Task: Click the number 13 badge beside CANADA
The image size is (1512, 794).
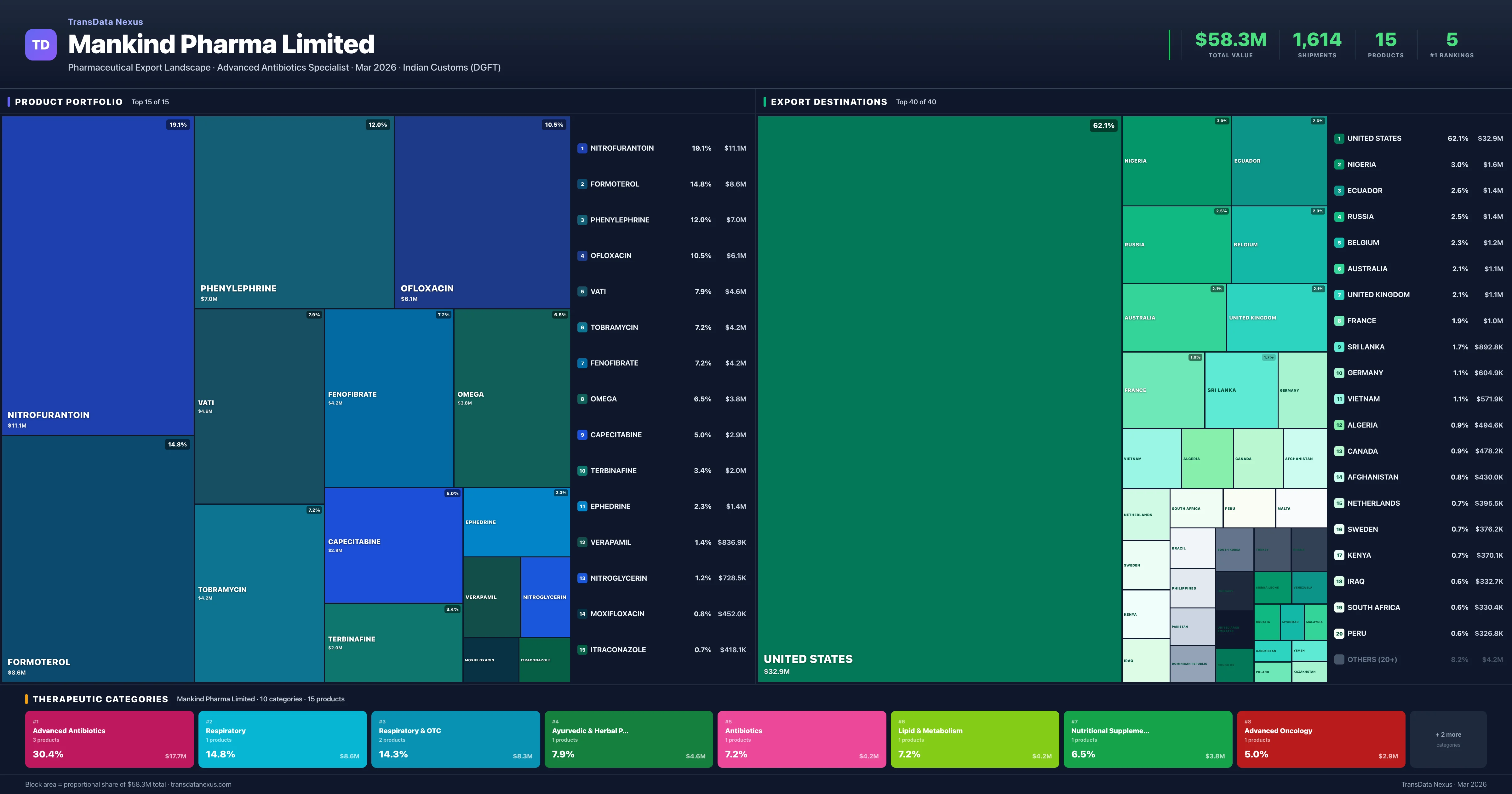Action: pyautogui.click(x=1340, y=451)
